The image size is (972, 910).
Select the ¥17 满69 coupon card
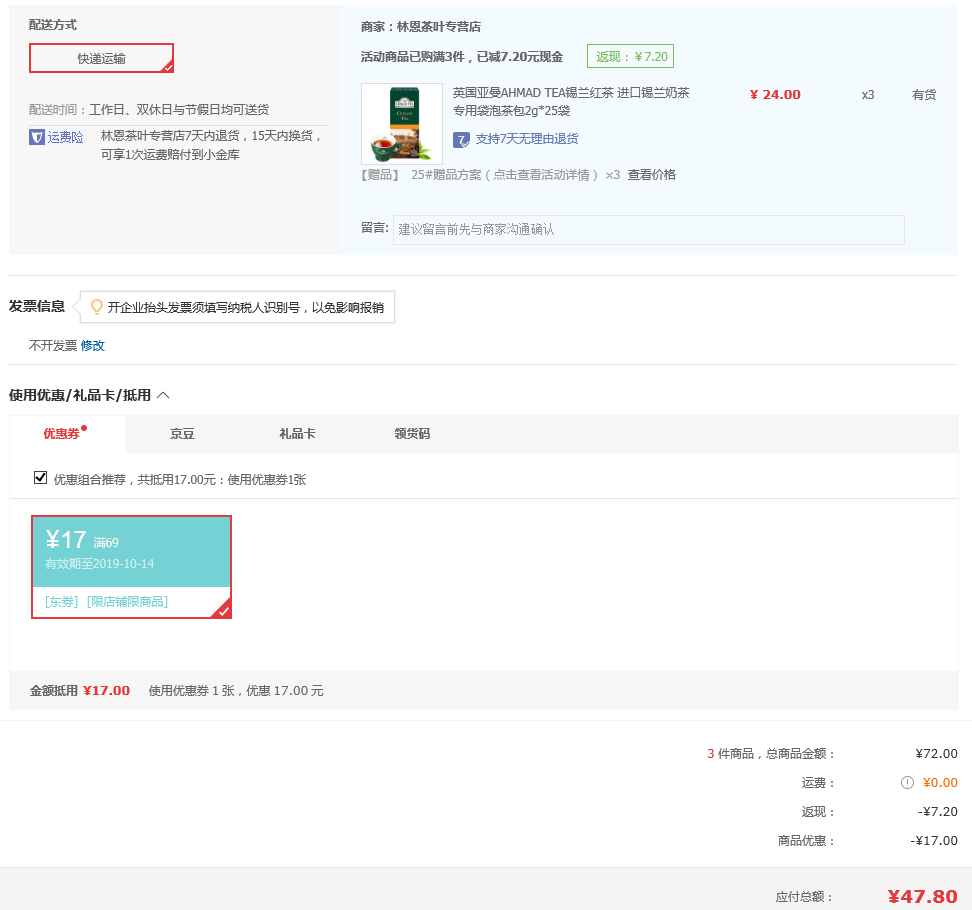(x=131, y=567)
